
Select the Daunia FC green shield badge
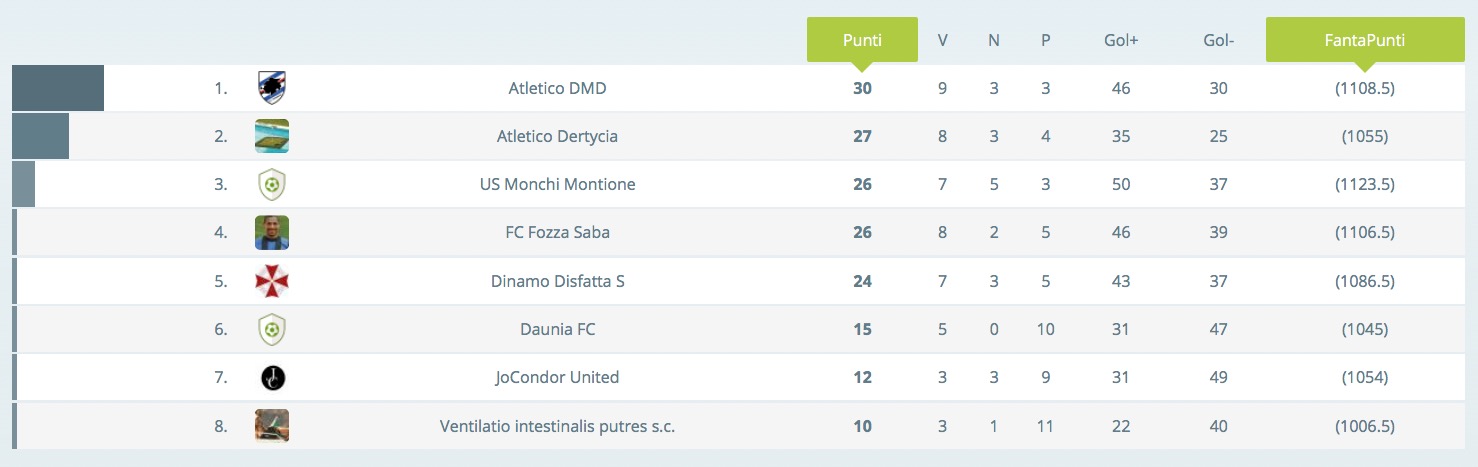tap(272, 329)
